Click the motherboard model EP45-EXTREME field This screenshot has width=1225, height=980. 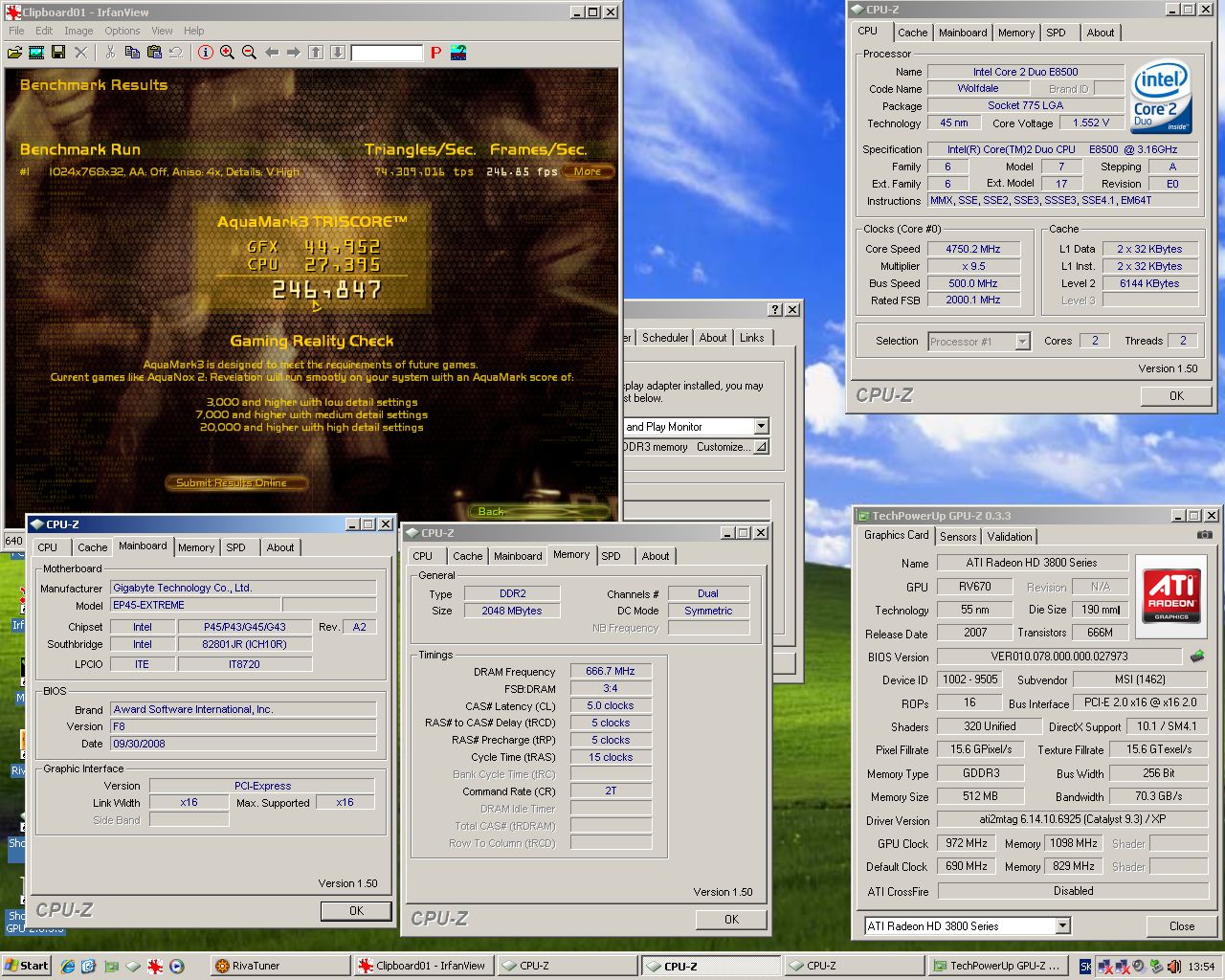[x=196, y=605]
